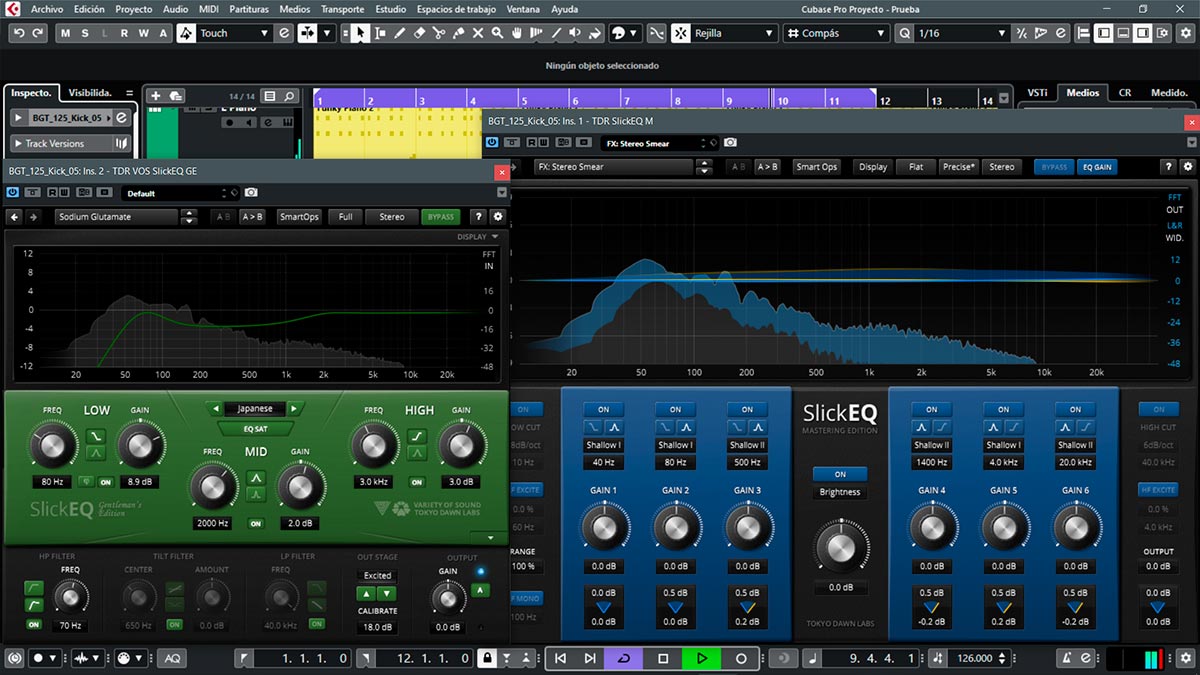This screenshot has height=675, width=1200.
Task: Toggle the green BYPASS button in SlickEQ GE
Action: [x=440, y=216]
